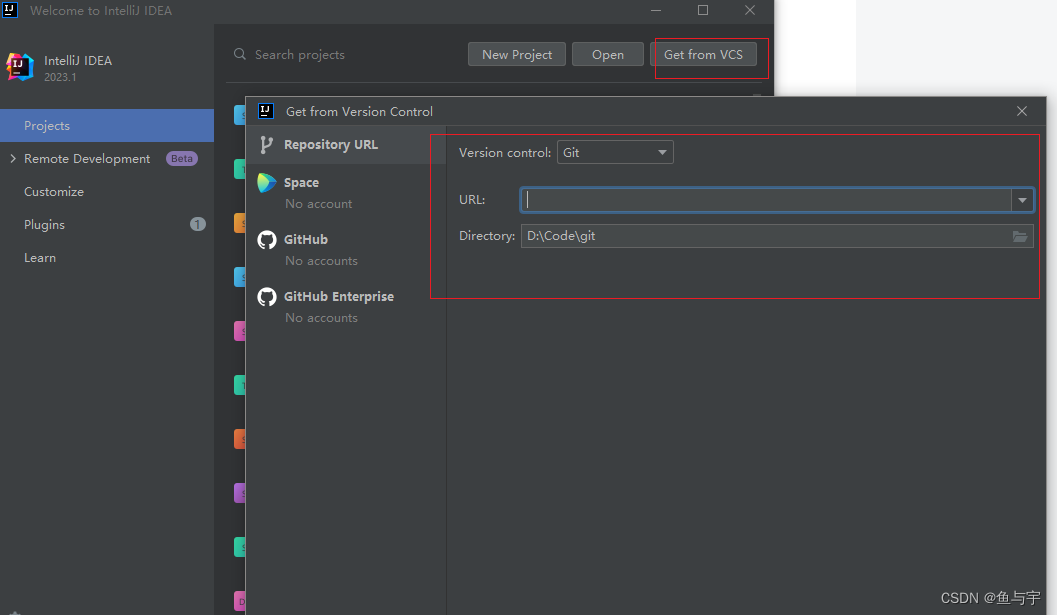This screenshot has width=1057, height=615.
Task: Click the Plugins update count badge
Action: [x=198, y=224]
